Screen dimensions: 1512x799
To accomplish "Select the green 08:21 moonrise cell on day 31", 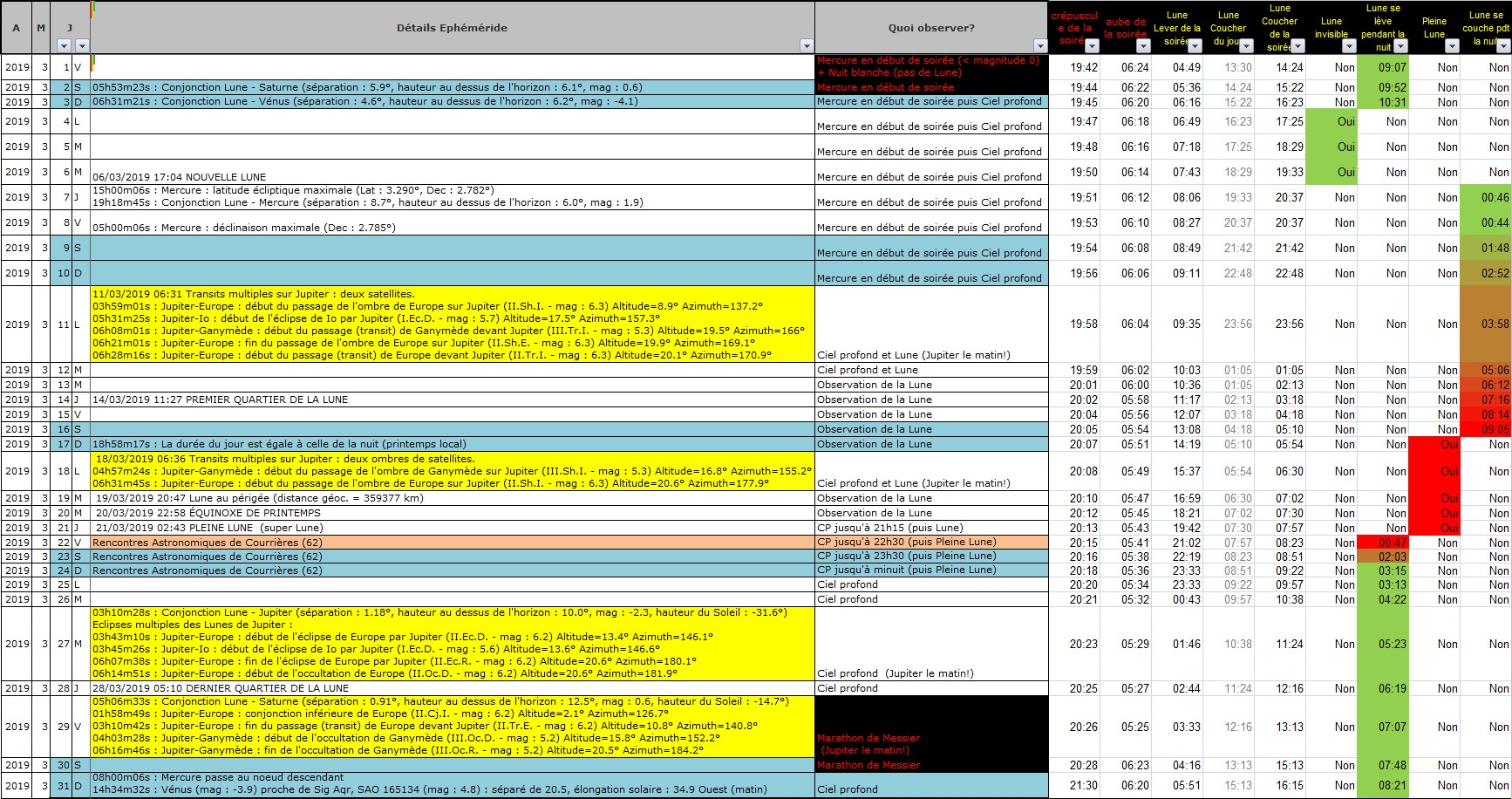I will coord(1384,785).
